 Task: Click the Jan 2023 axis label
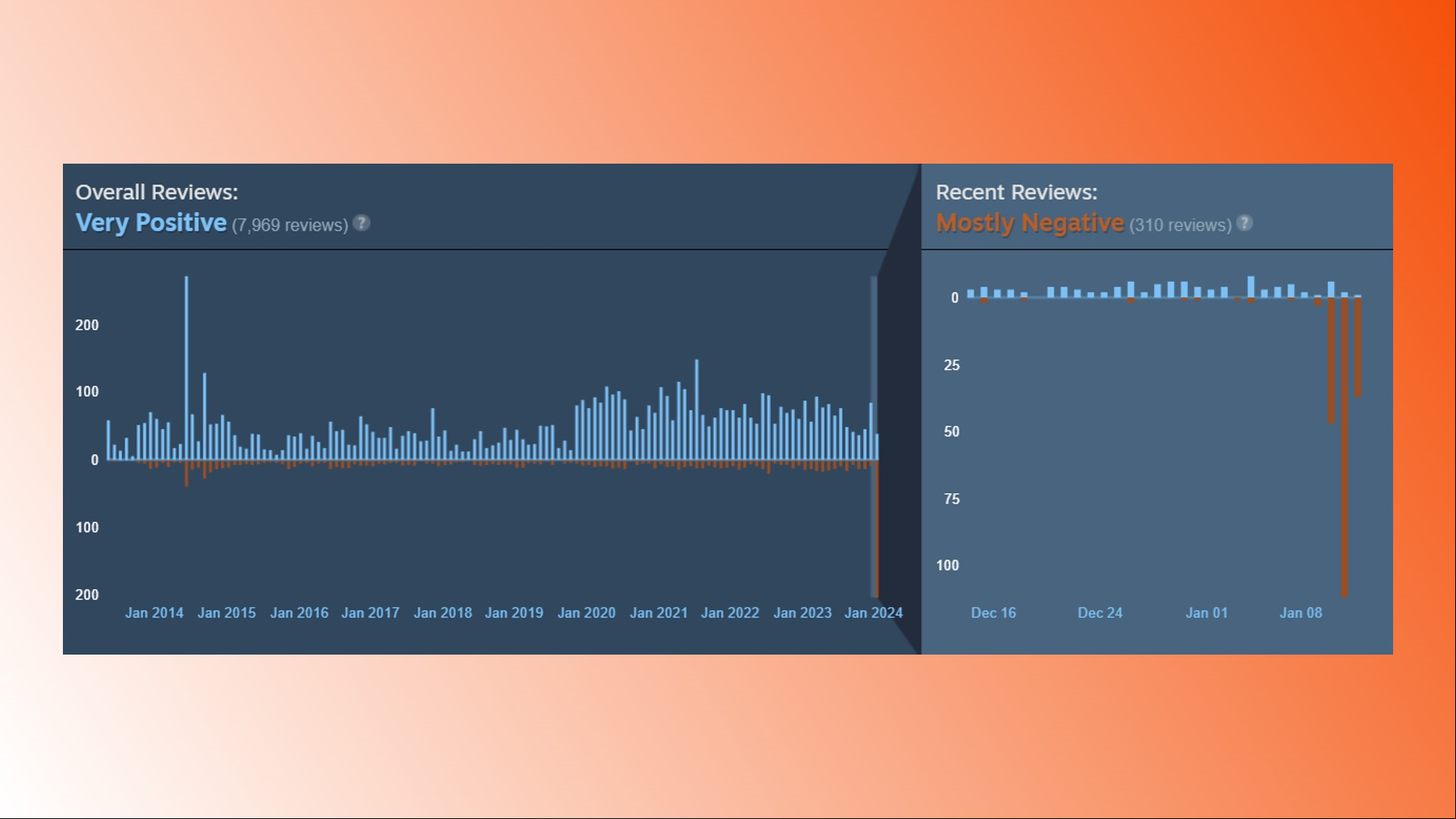pos(803,613)
